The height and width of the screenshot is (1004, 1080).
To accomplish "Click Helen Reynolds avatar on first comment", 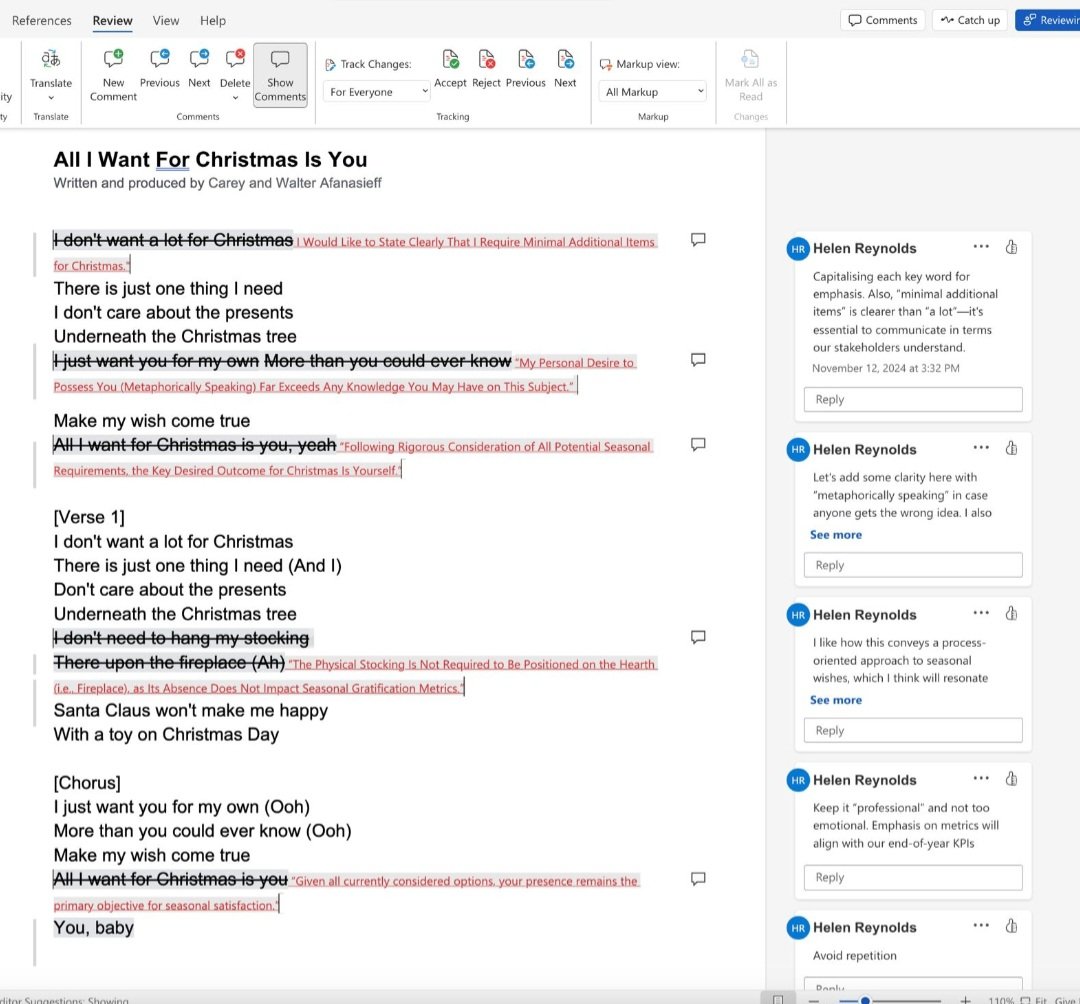I will tap(798, 249).
